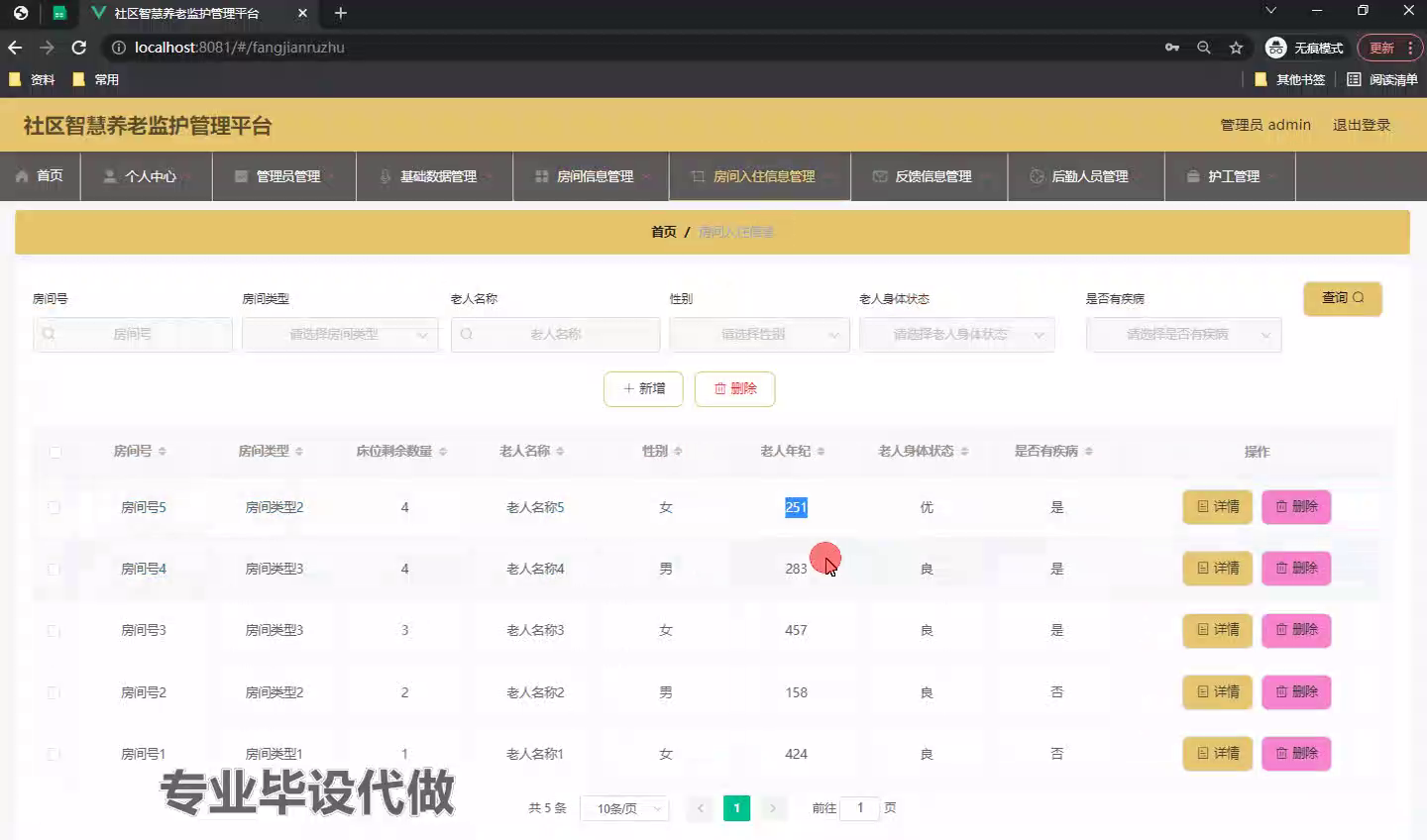Screen dimensions: 1427x840
Task: Open browser tab search chevron
Action: click(x=1270, y=10)
